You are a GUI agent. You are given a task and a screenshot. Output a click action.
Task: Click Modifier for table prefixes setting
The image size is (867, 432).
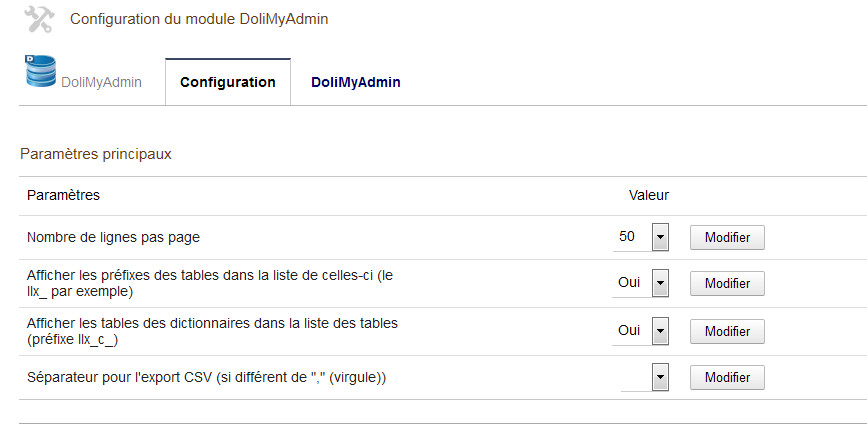point(727,284)
